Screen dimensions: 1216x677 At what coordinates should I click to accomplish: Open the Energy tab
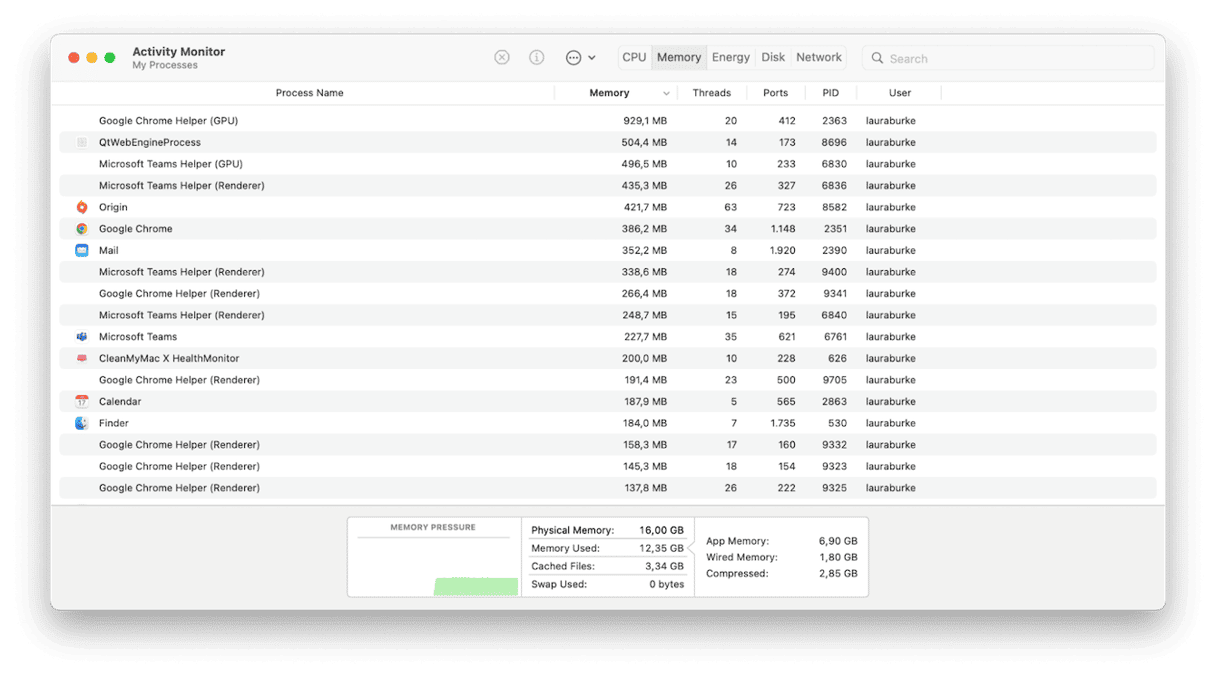(x=731, y=57)
